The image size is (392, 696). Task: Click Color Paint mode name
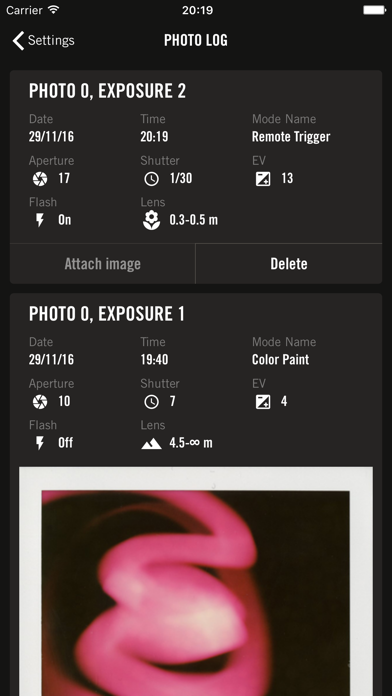280,360
